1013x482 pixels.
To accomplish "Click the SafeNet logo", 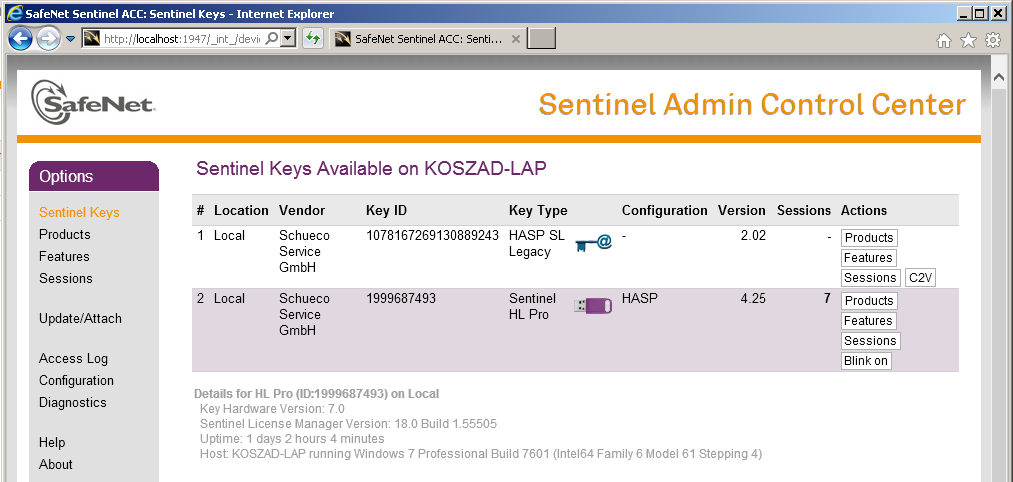I will pyautogui.click(x=92, y=102).
